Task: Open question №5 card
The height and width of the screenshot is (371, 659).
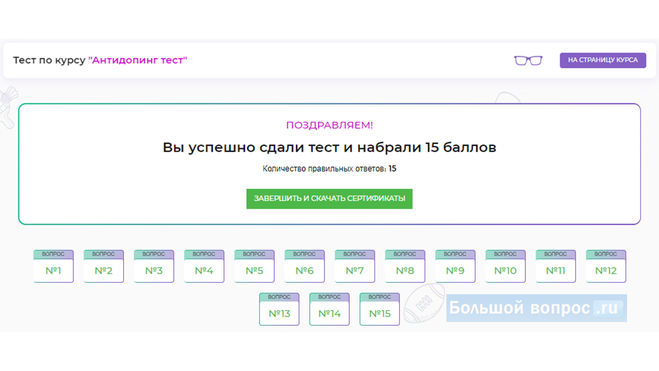Action: coord(254,266)
